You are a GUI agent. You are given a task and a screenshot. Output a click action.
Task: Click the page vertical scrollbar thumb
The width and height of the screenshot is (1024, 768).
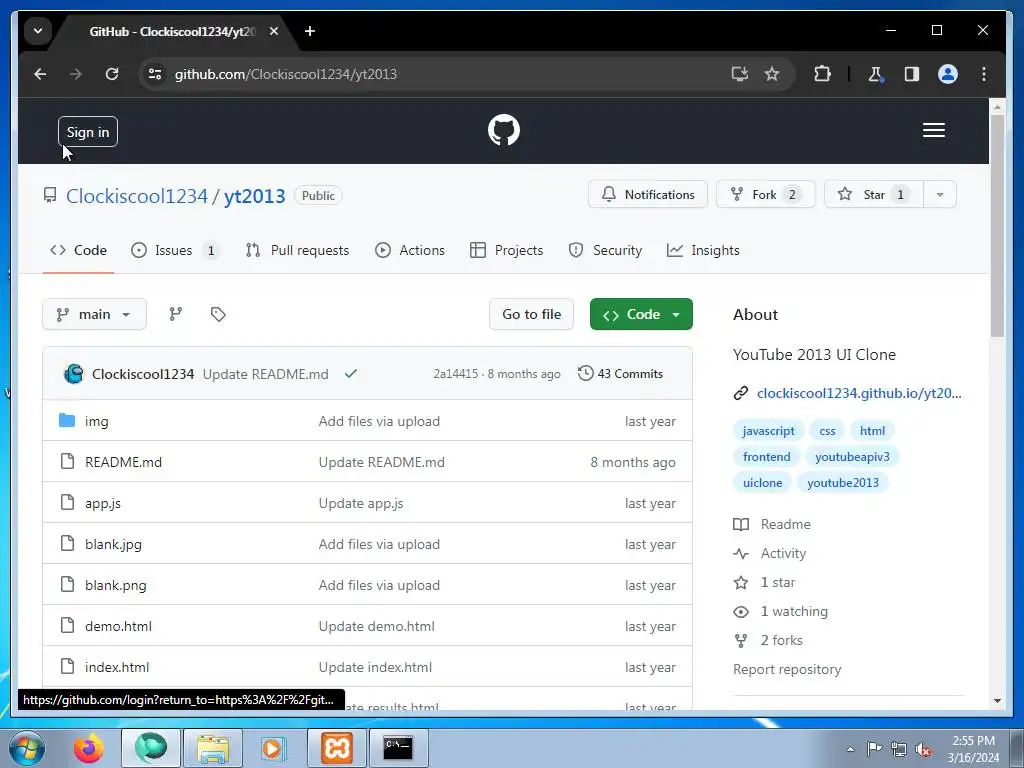(x=997, y=225)
